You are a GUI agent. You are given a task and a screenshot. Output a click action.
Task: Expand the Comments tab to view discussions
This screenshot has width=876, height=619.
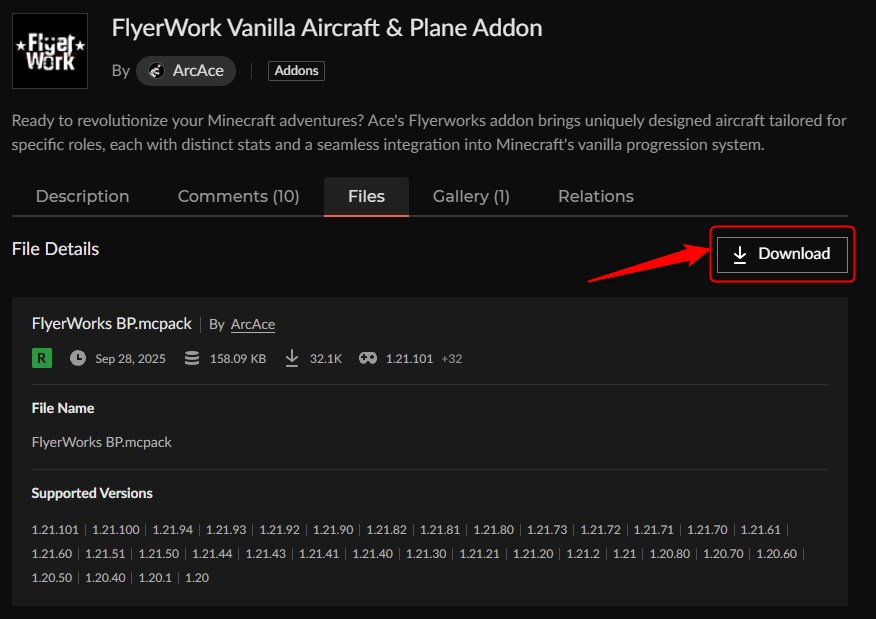(238, 196)
